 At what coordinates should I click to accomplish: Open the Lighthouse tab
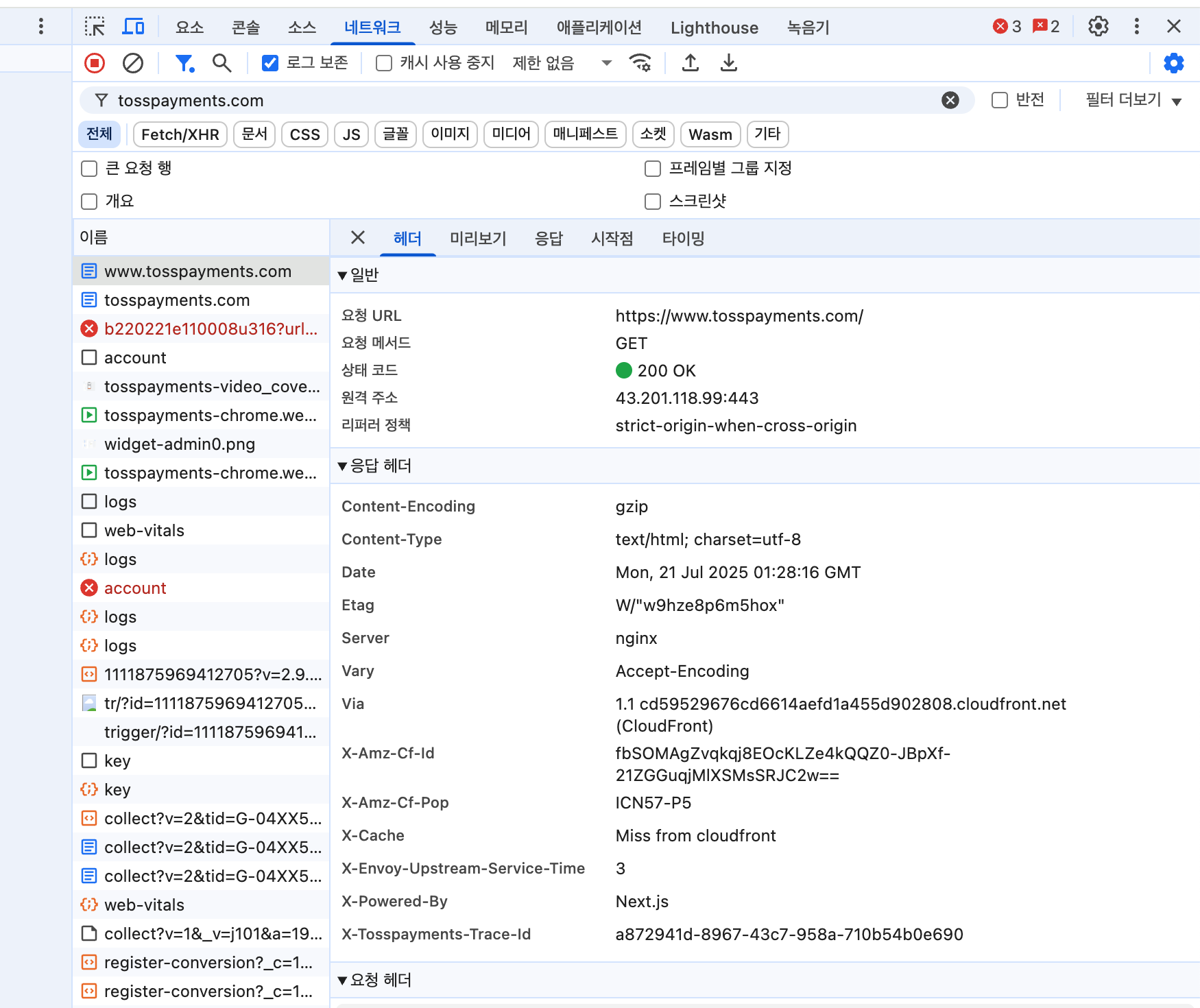click(715, 27)
